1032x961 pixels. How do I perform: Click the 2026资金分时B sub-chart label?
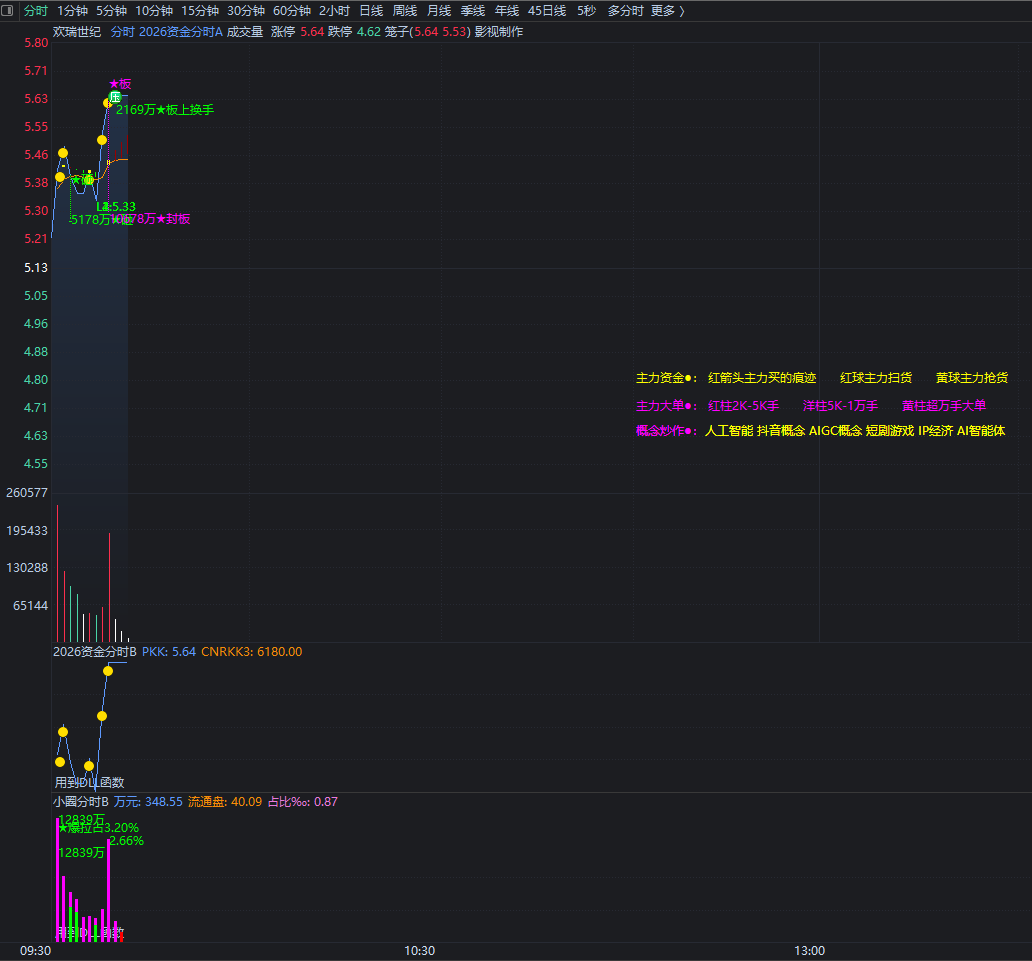click(x=95, y=652)
